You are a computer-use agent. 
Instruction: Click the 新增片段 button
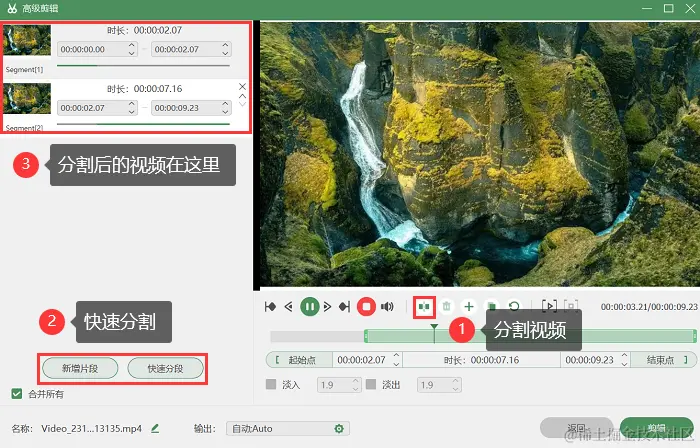click(80, 369)
